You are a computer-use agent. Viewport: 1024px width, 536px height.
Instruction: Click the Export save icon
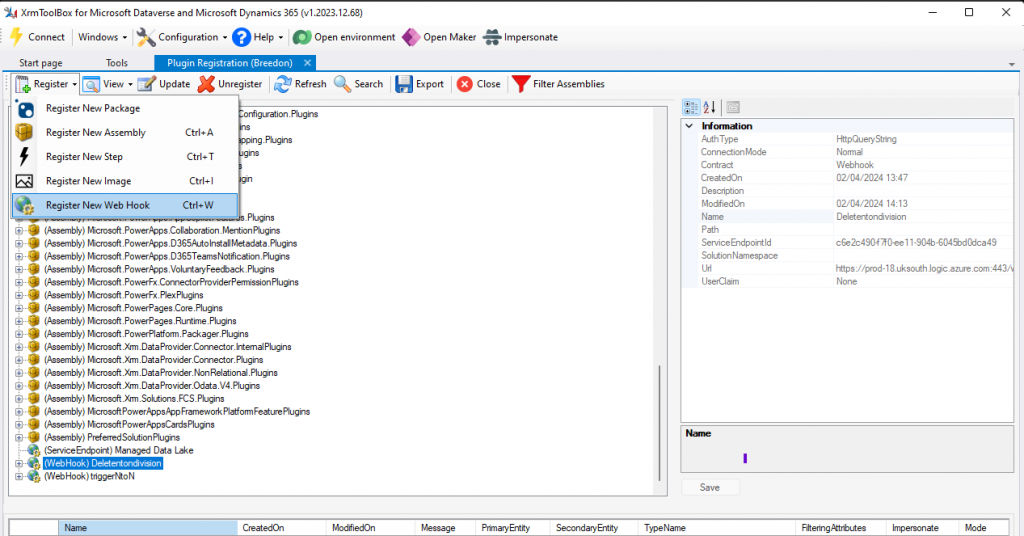tap(404, 84)
